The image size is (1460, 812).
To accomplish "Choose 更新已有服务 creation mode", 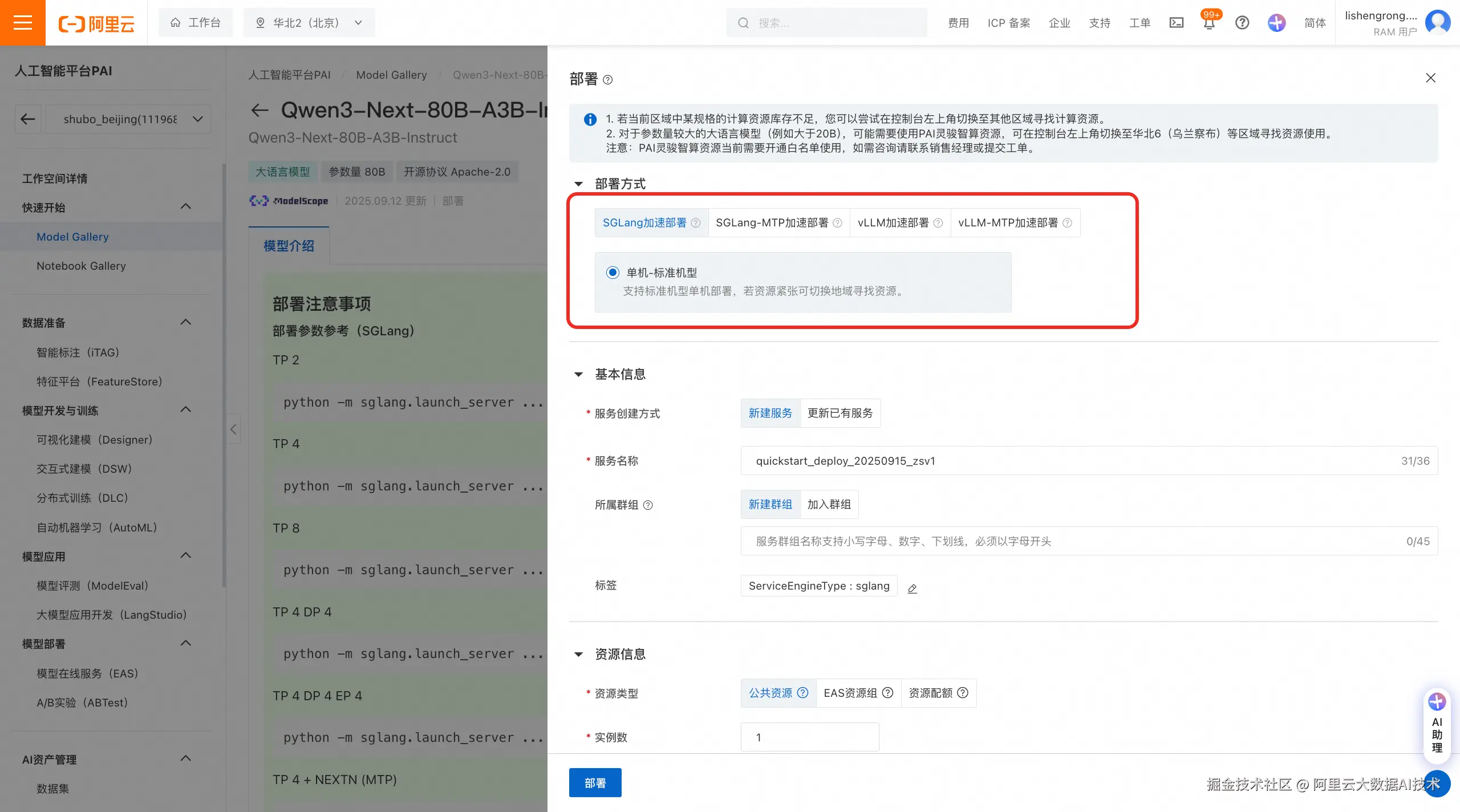I will tap(840, 413).
